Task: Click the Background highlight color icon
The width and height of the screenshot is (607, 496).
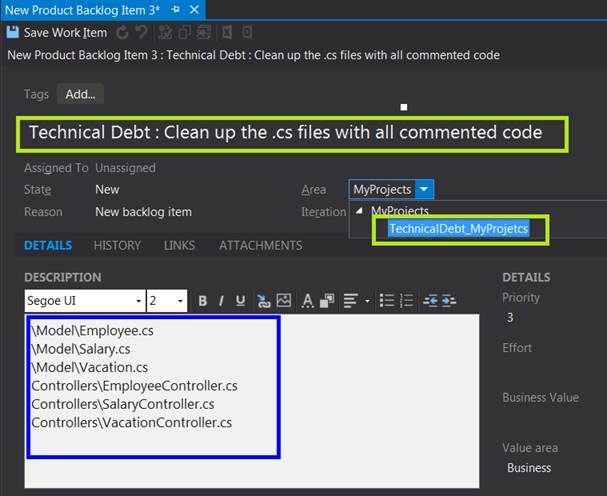Action: [x=327, y=301]
